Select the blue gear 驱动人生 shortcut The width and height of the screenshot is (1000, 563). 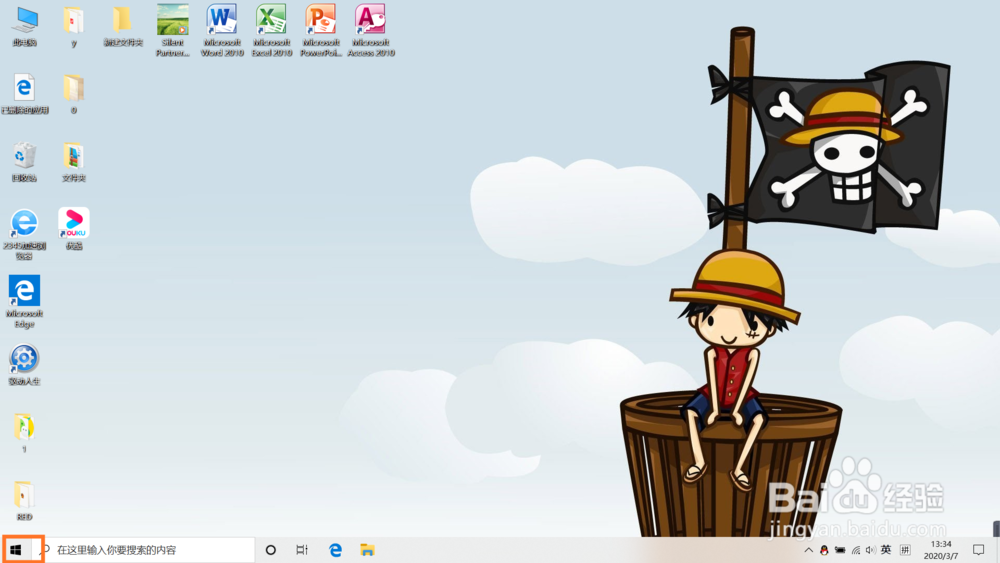[24, 365]
